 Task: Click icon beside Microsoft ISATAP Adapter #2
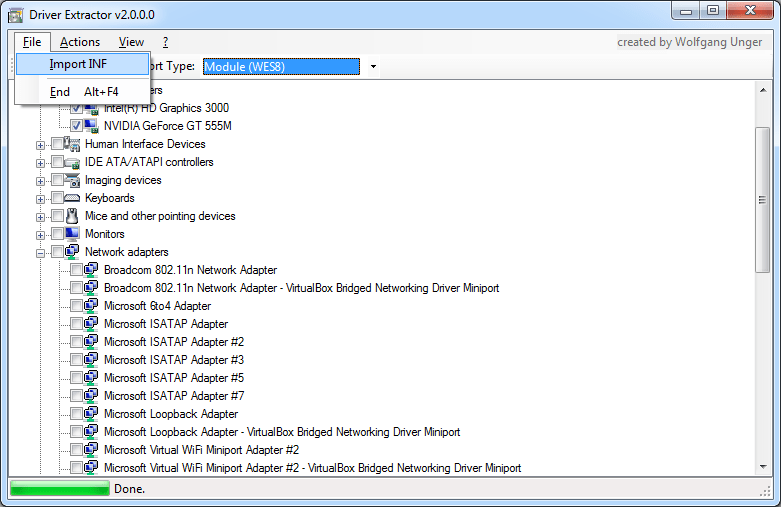(x=91, y=342)
